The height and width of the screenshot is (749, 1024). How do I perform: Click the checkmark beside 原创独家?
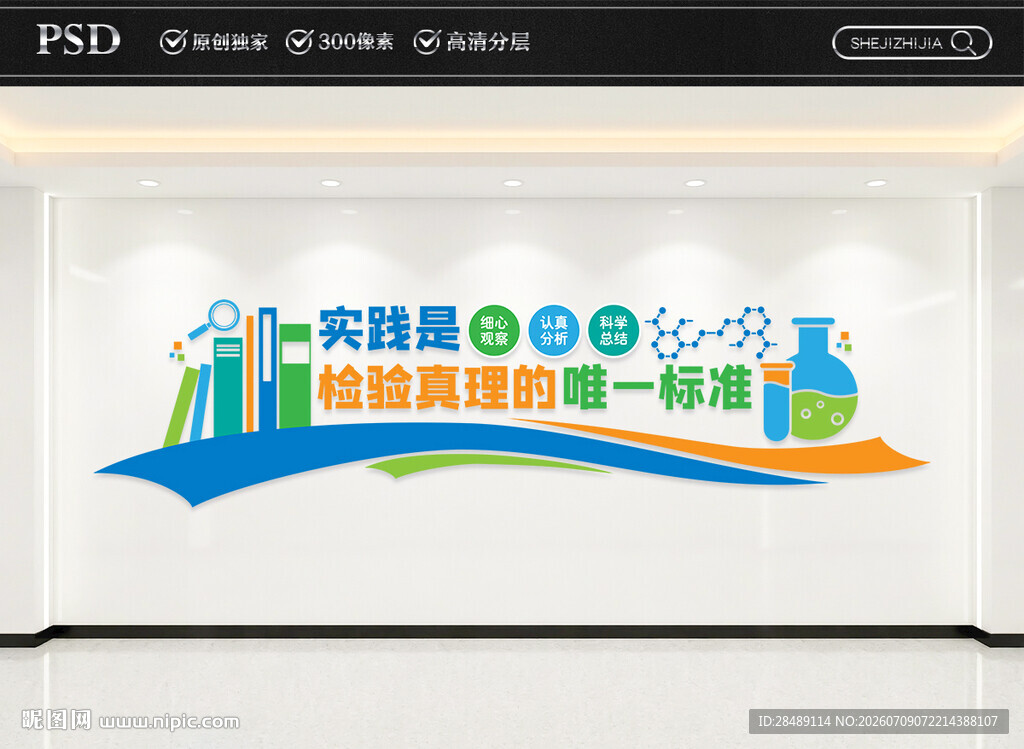coord(173,41)
